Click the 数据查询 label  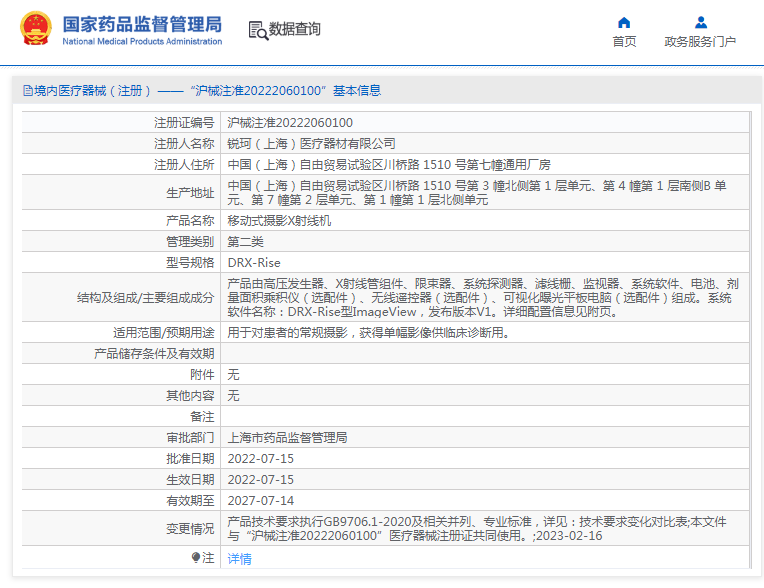[295, 29]
